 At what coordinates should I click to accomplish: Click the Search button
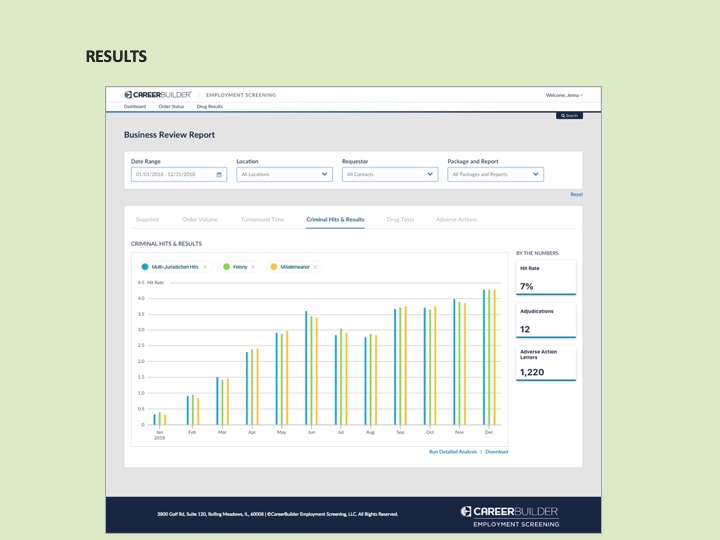[569, 116]
